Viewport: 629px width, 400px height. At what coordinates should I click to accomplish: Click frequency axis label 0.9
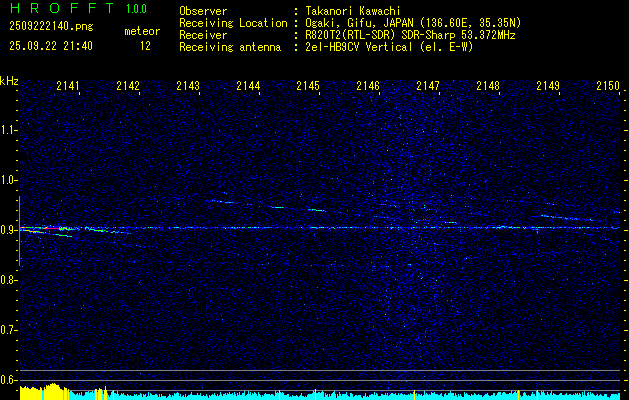click(7, 230)
